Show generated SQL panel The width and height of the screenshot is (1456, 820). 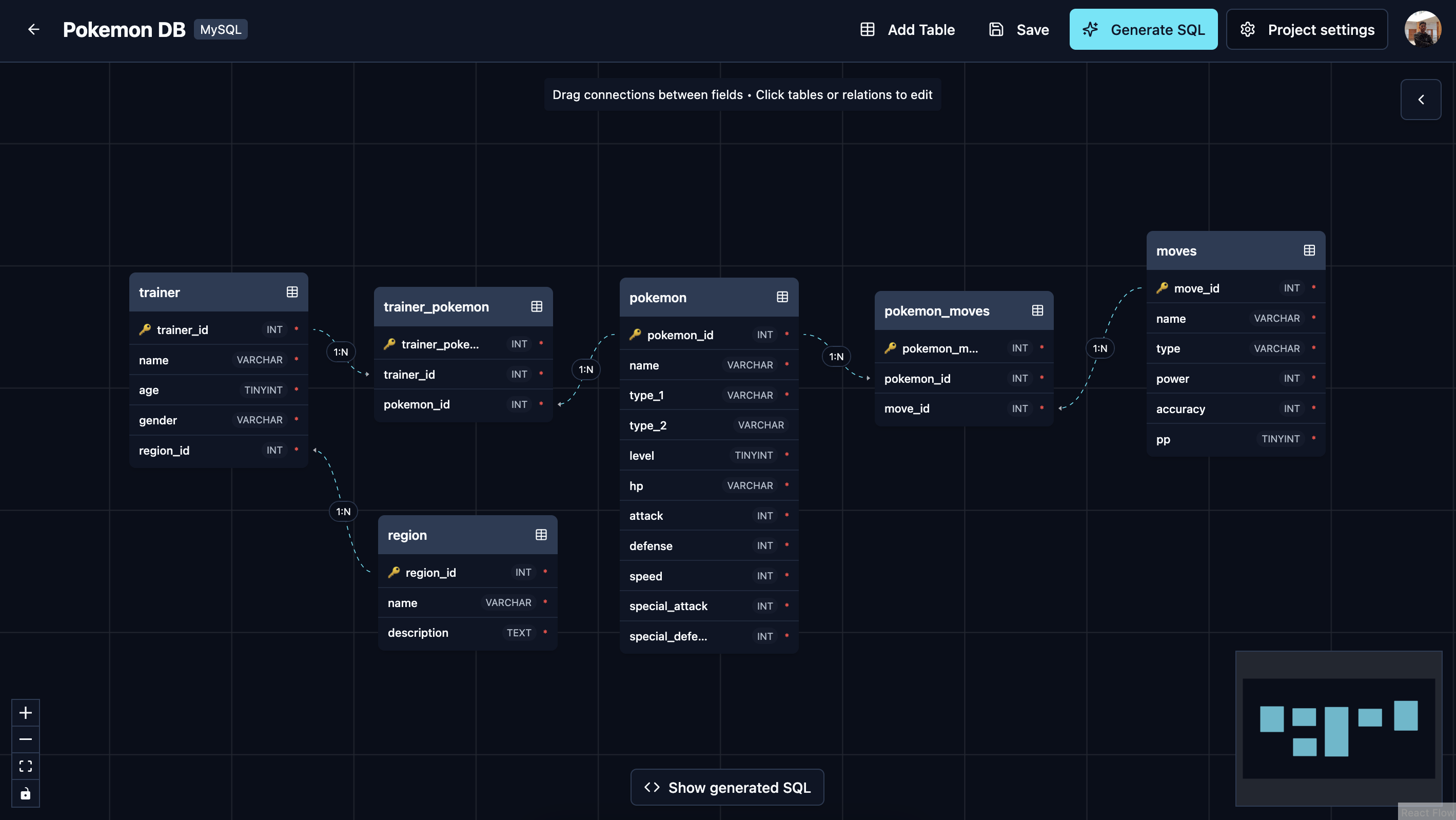pos(727,787)
